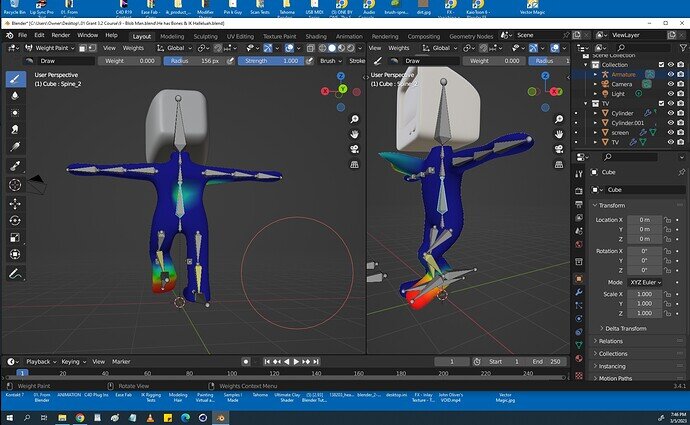Viewport: 690px width, 425px height.
Task: Click the outliner filter funnel icon
Action: [x=683, y=48]
